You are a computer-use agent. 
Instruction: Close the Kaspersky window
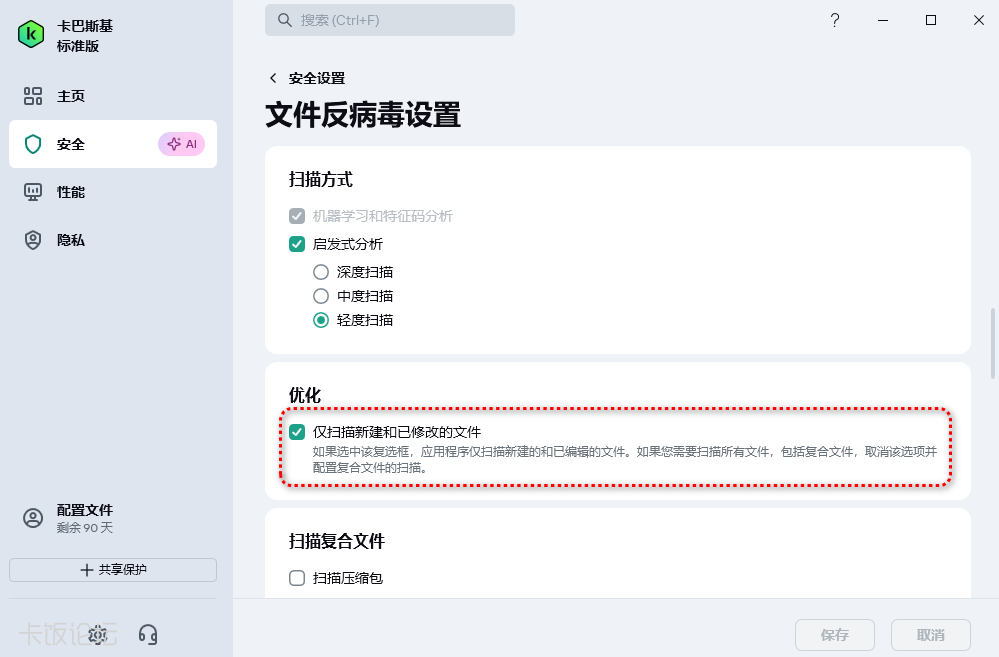979,20
